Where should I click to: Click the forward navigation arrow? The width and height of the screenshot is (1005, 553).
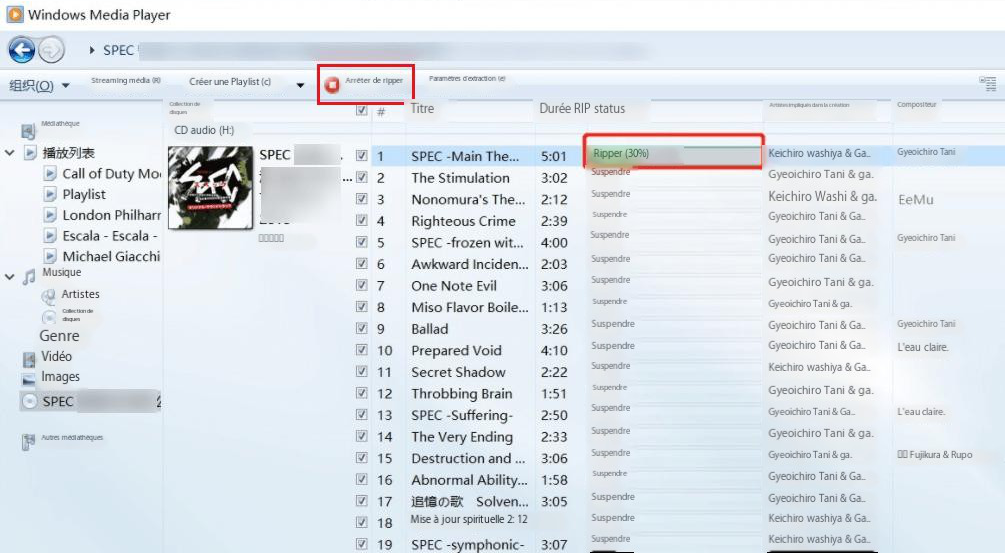(x=52, y=49)
